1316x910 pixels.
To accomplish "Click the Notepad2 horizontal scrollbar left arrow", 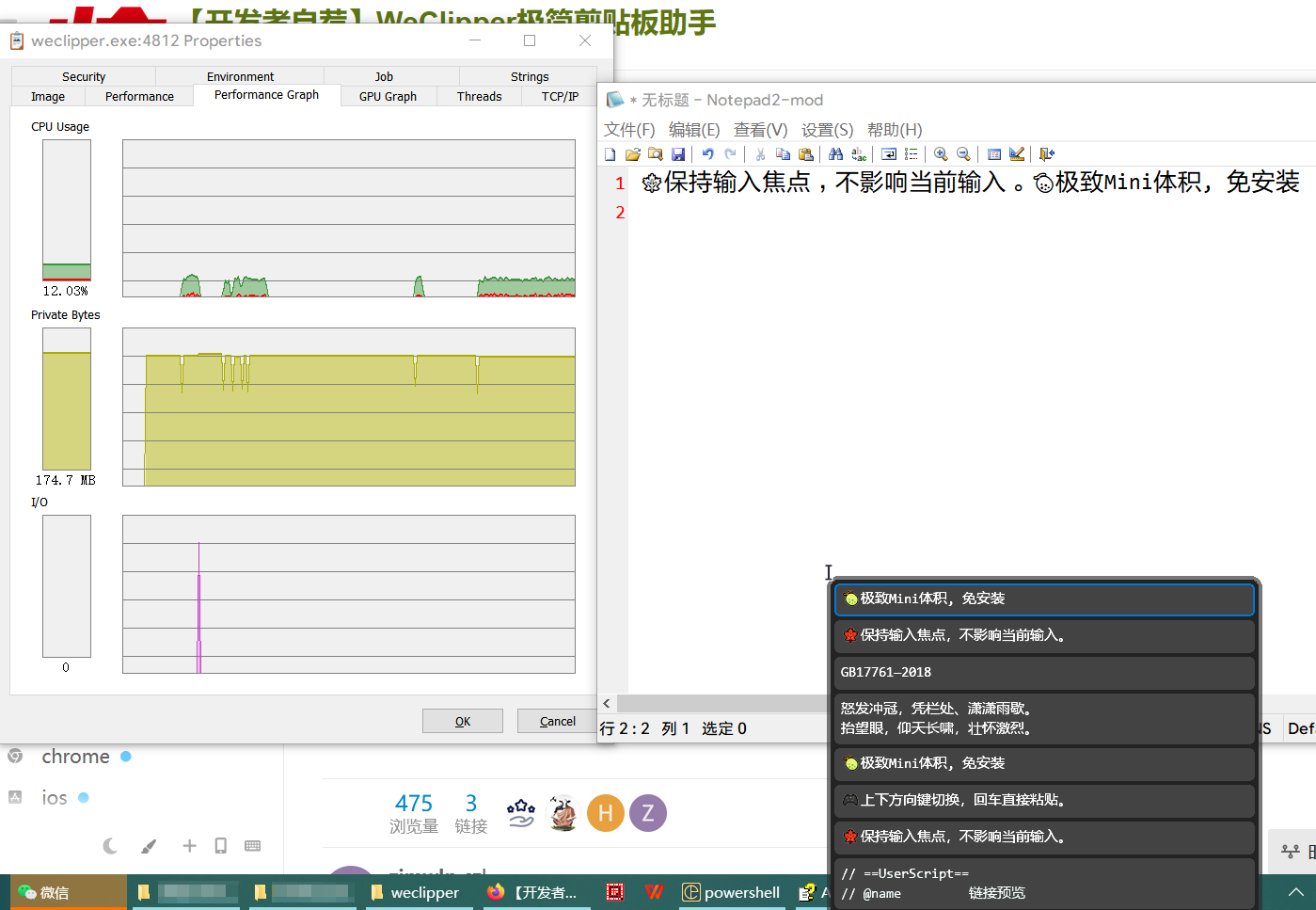I will pyautogui.click(x=607, y=704).
